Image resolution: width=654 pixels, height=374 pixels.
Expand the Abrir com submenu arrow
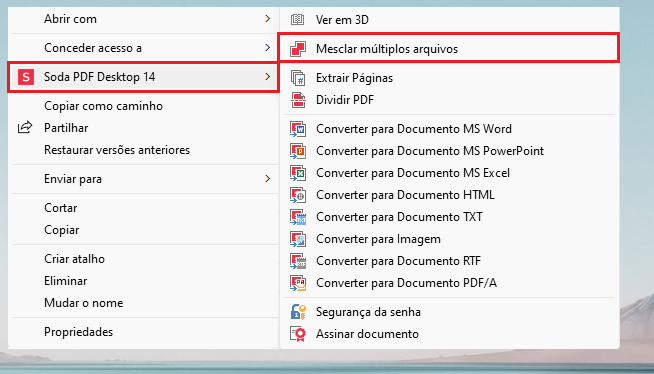(x=267, y=19)
